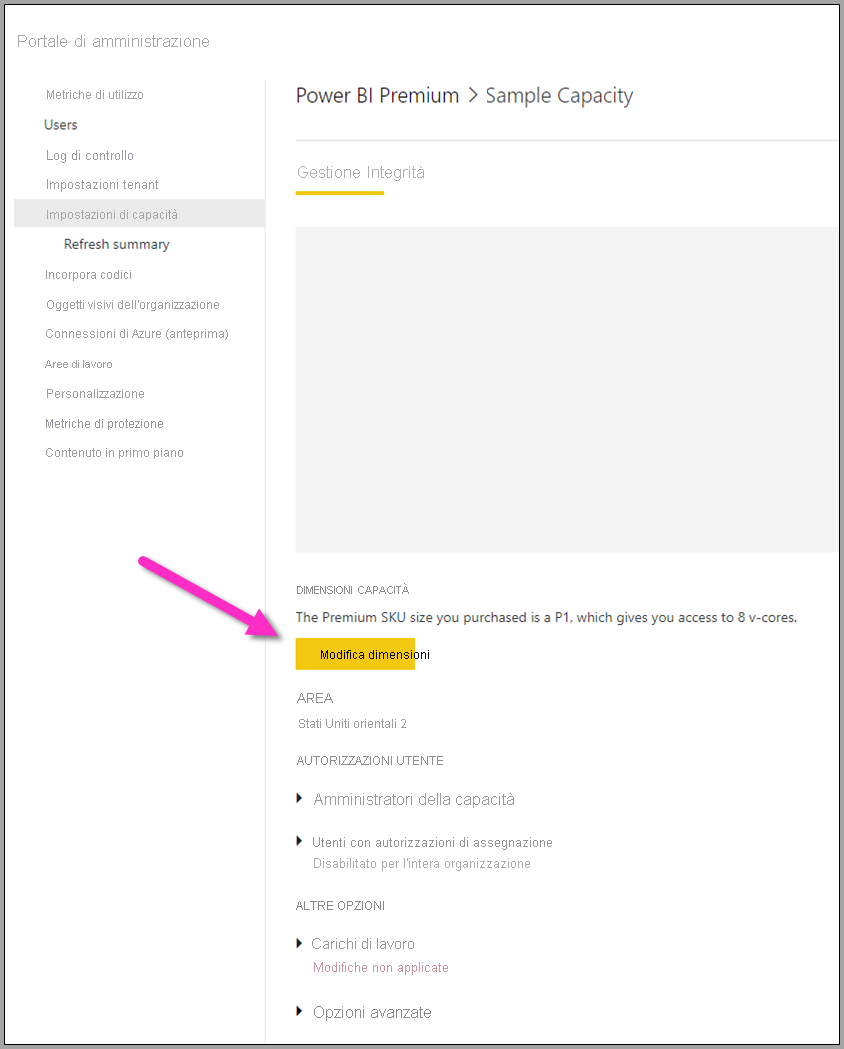Click Power BI Premium breadcrumb link
This screenshot has height=1049, width=844.
click(377, 96)
